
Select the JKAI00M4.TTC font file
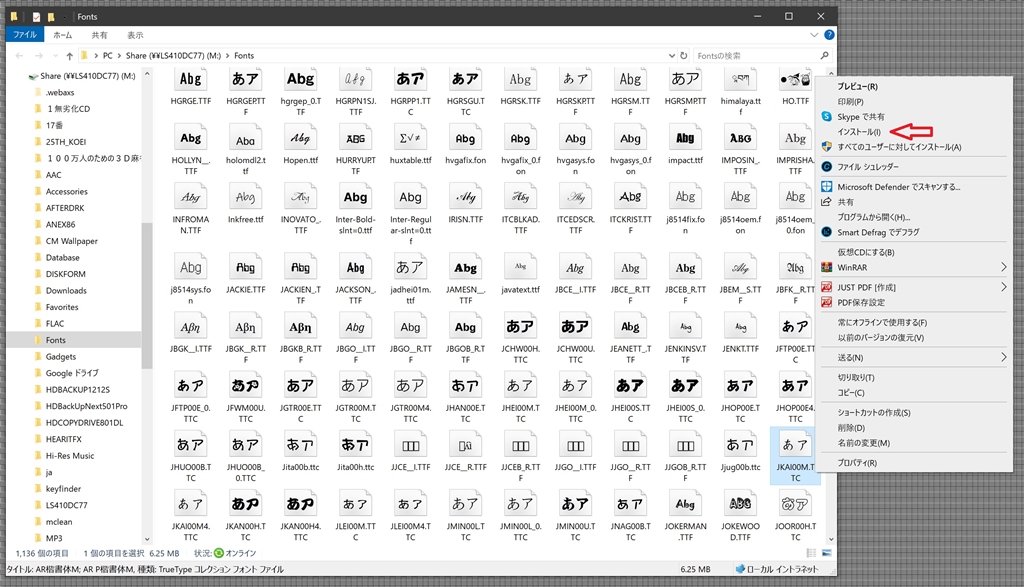point(191,516)
